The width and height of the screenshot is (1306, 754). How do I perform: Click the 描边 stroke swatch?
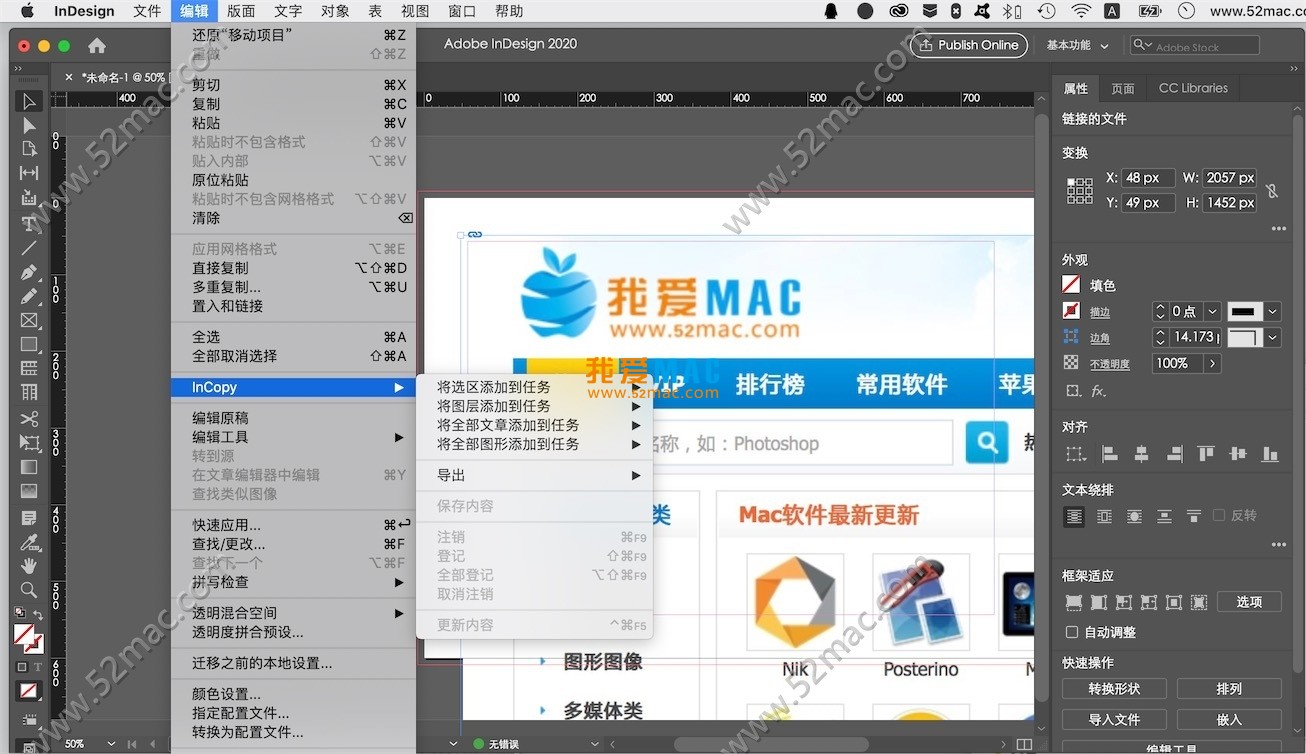coord(1071,311)
